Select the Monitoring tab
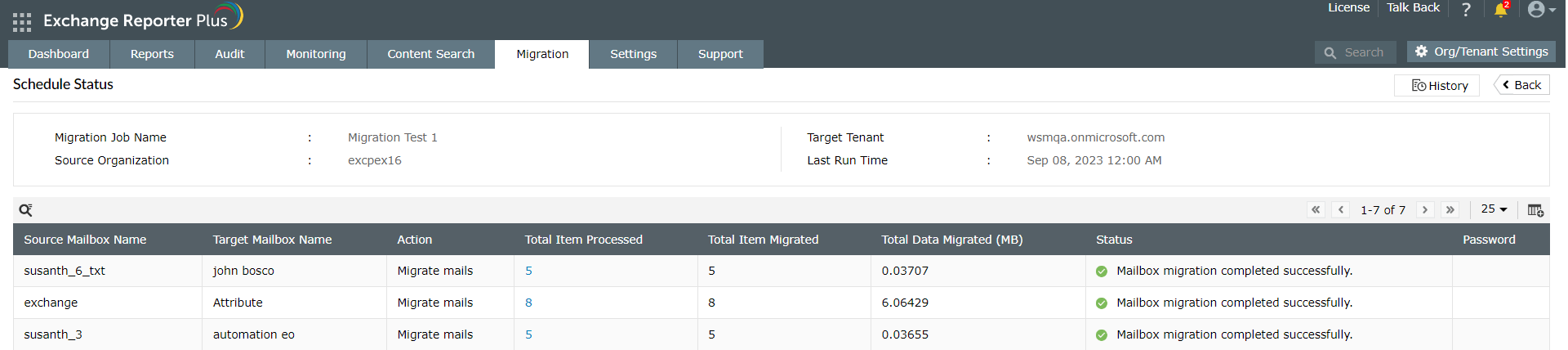 click(316, 54)
